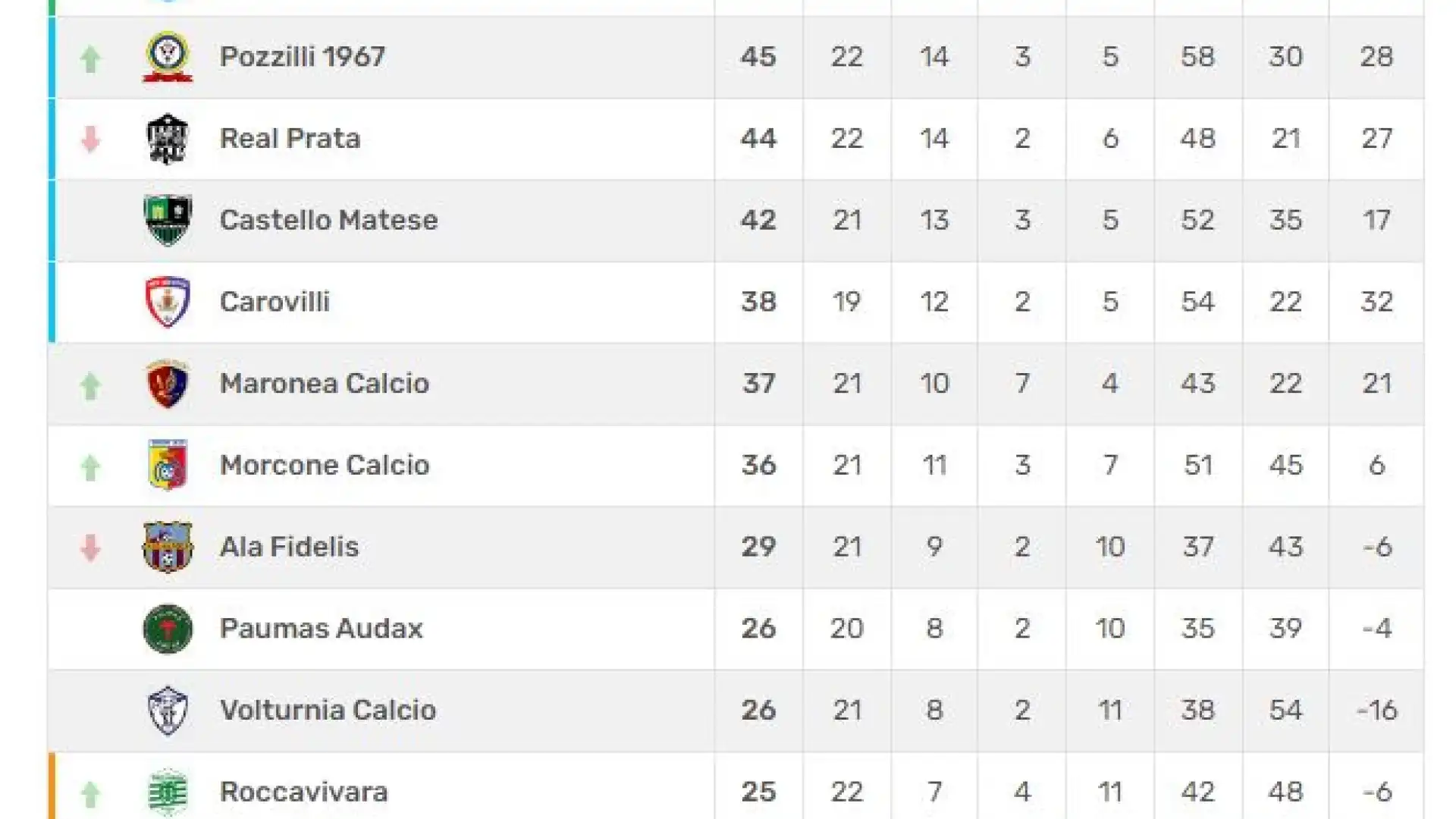The height and width of the screenshot is (819, 1456).
Task: Select the Volturnia Calcio shield crest
Action: [168, 711]
